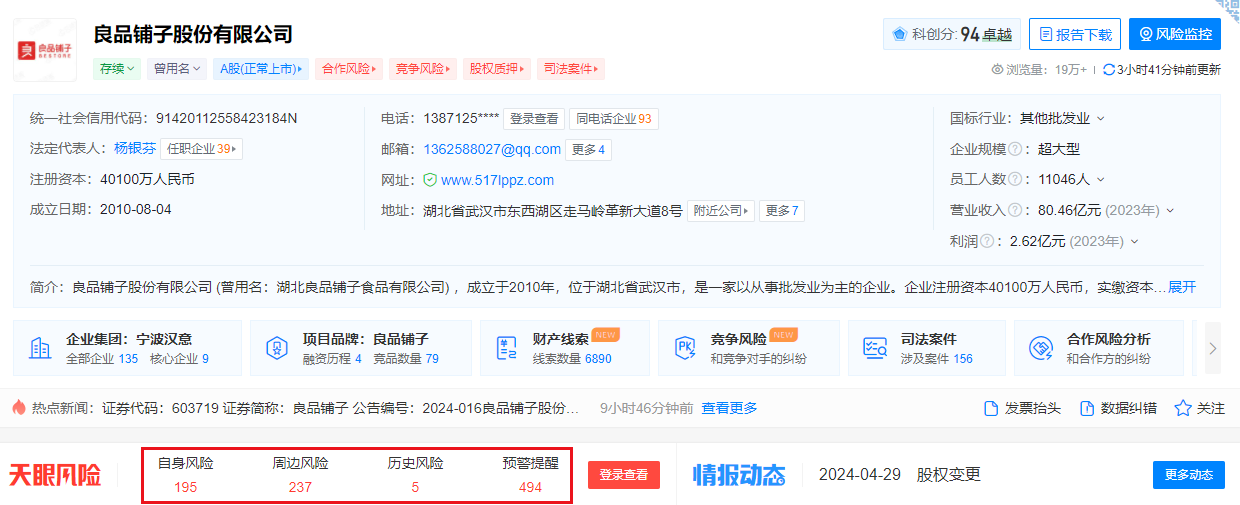Expand 利润 2.62亿元 year dropdown
The image size is (1240, 505).
pos(1135,242)
